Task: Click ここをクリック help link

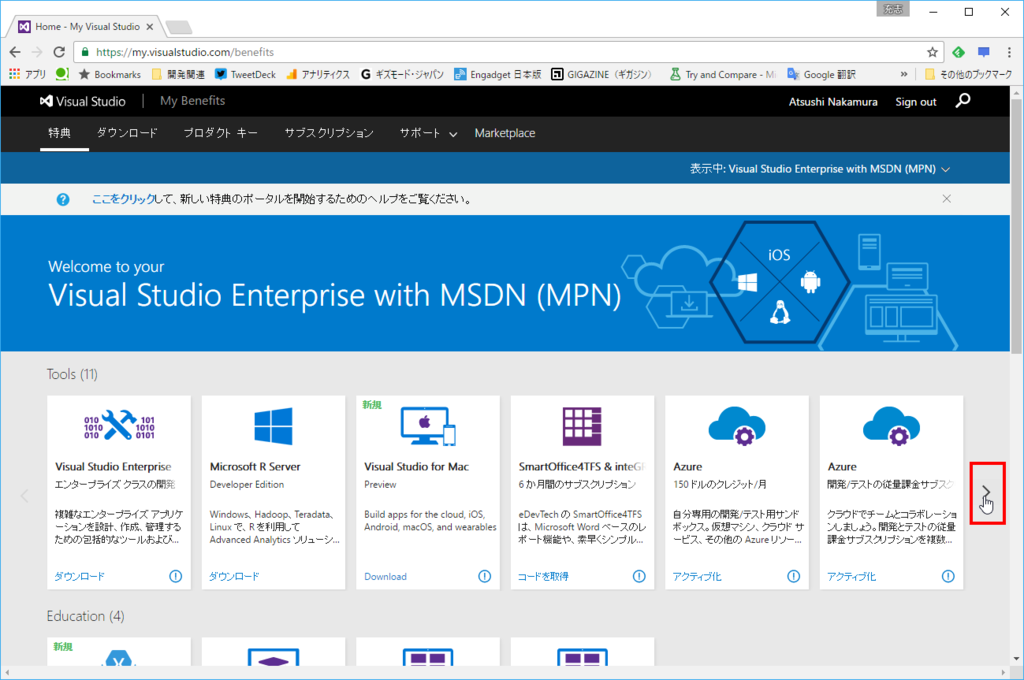Action: pos(123,199)
